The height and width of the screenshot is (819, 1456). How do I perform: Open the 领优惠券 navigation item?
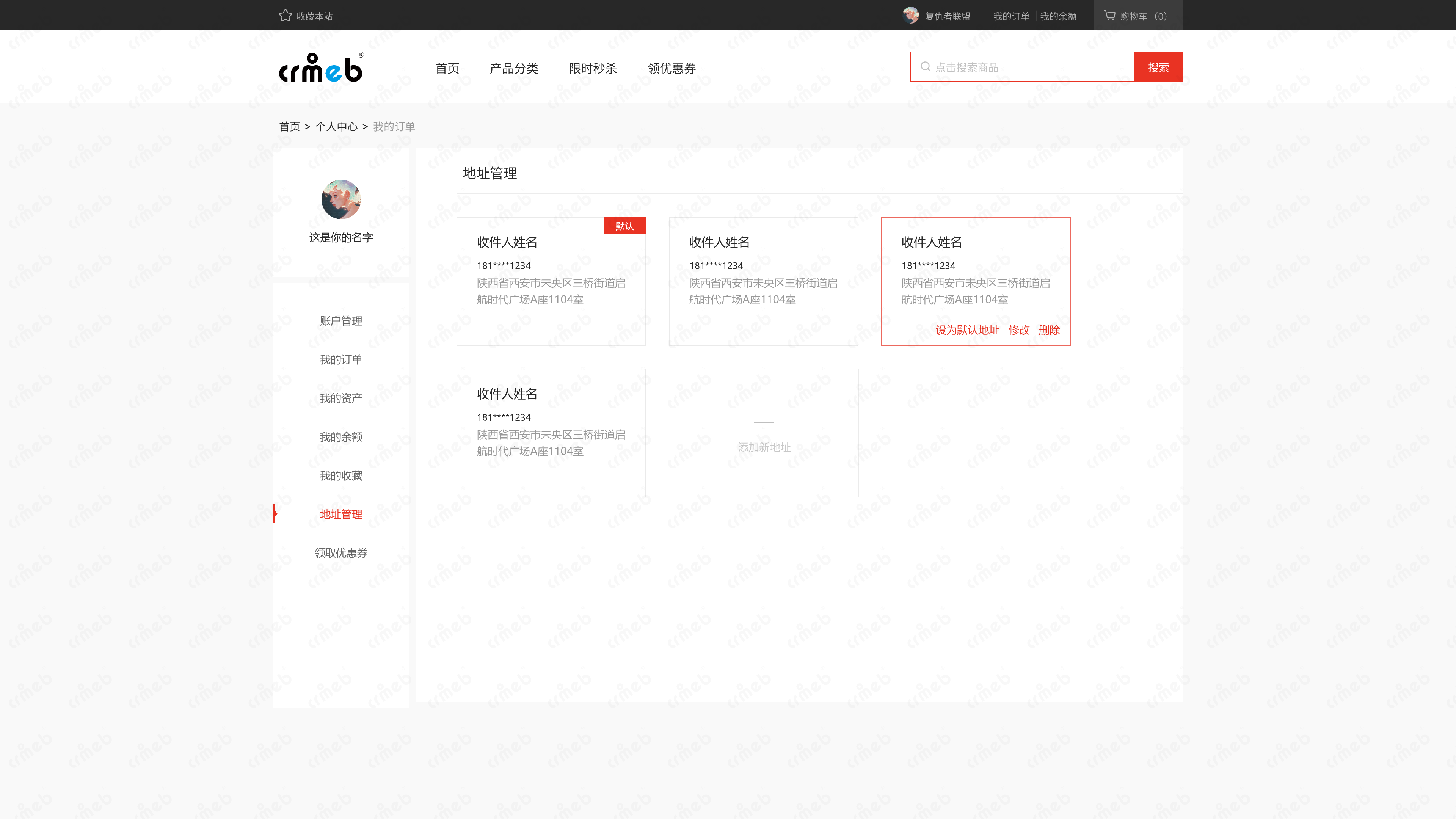672,68
